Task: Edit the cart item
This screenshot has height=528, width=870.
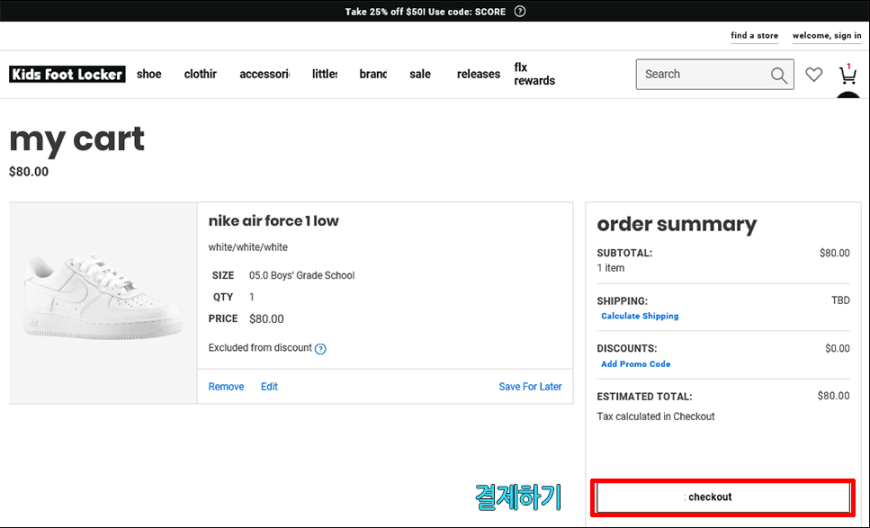Action: point(269,387)
